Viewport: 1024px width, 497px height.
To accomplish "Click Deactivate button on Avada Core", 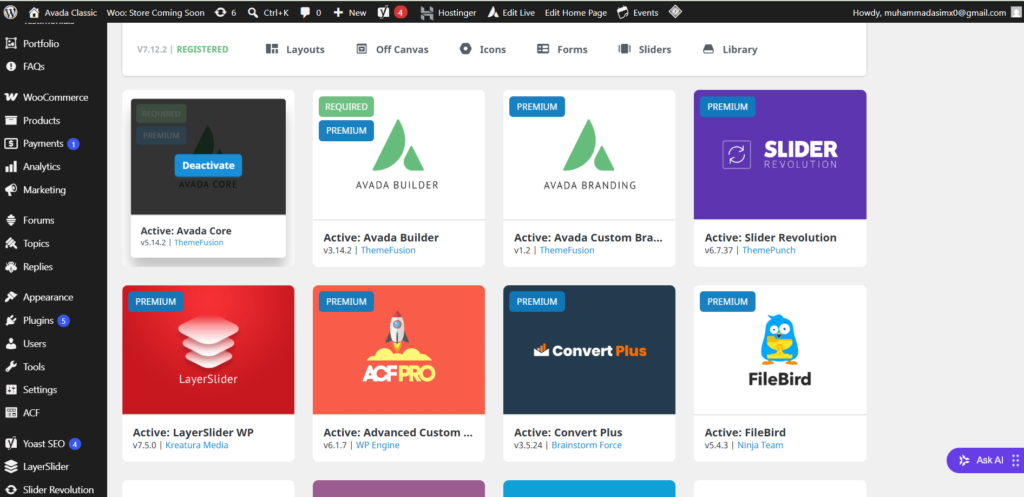I will pos(208,166).
